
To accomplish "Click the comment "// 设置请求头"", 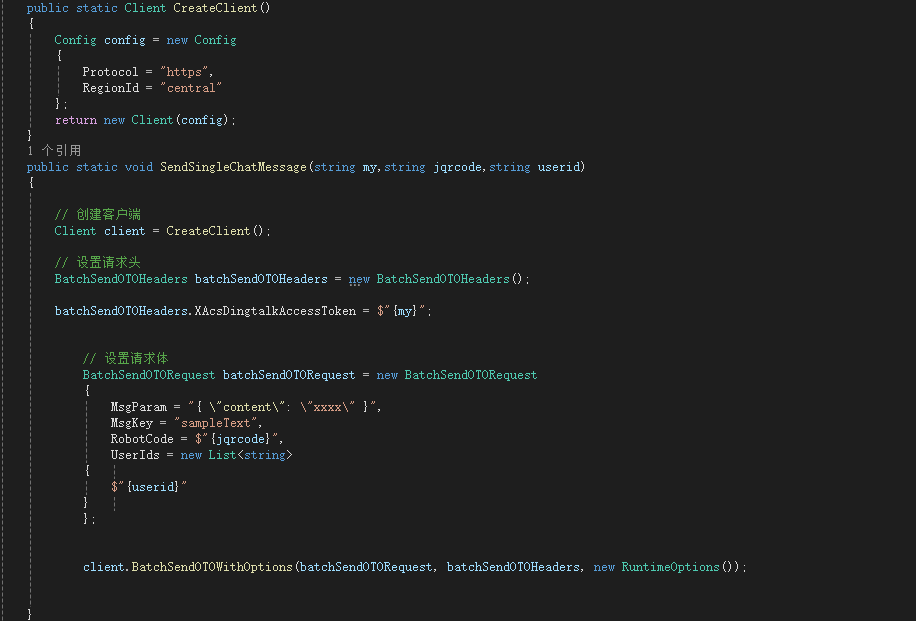I will 98,262.
